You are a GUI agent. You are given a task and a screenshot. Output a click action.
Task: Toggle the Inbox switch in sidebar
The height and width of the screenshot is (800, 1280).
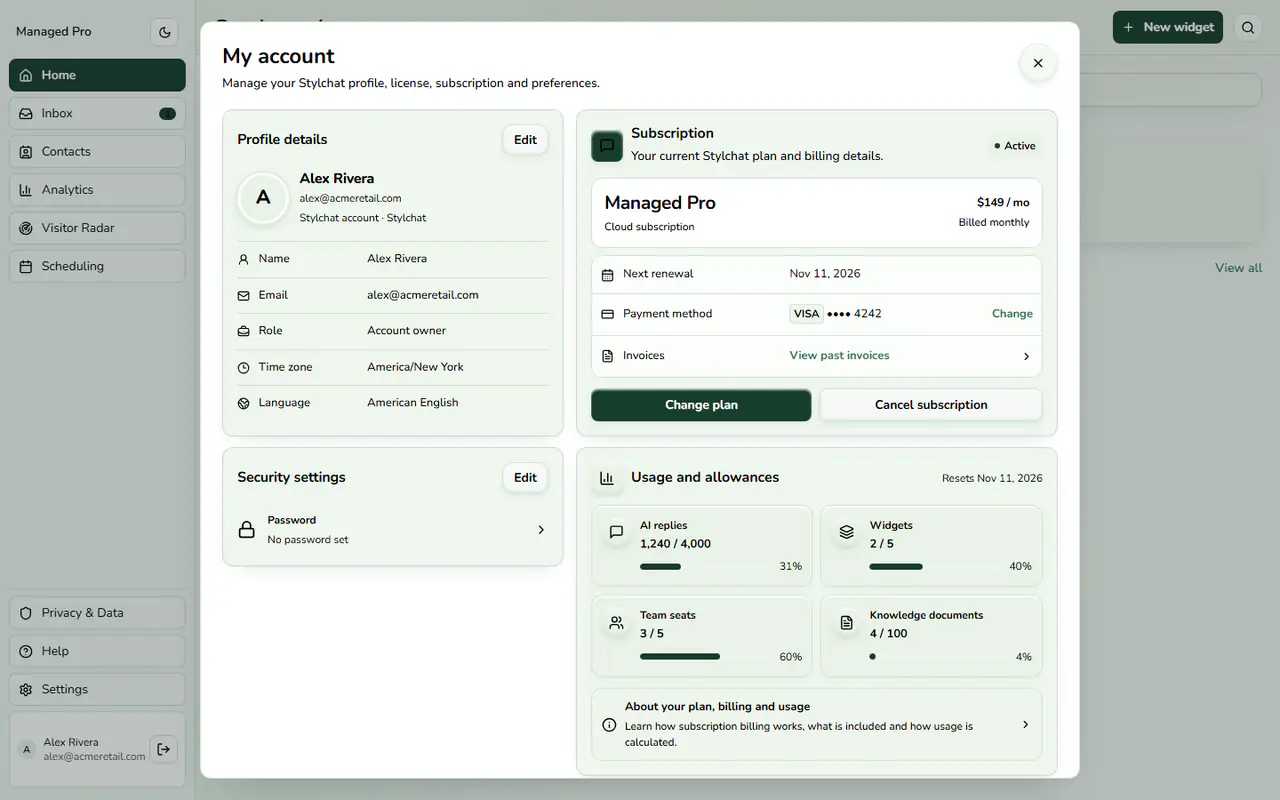coord(167,114)
